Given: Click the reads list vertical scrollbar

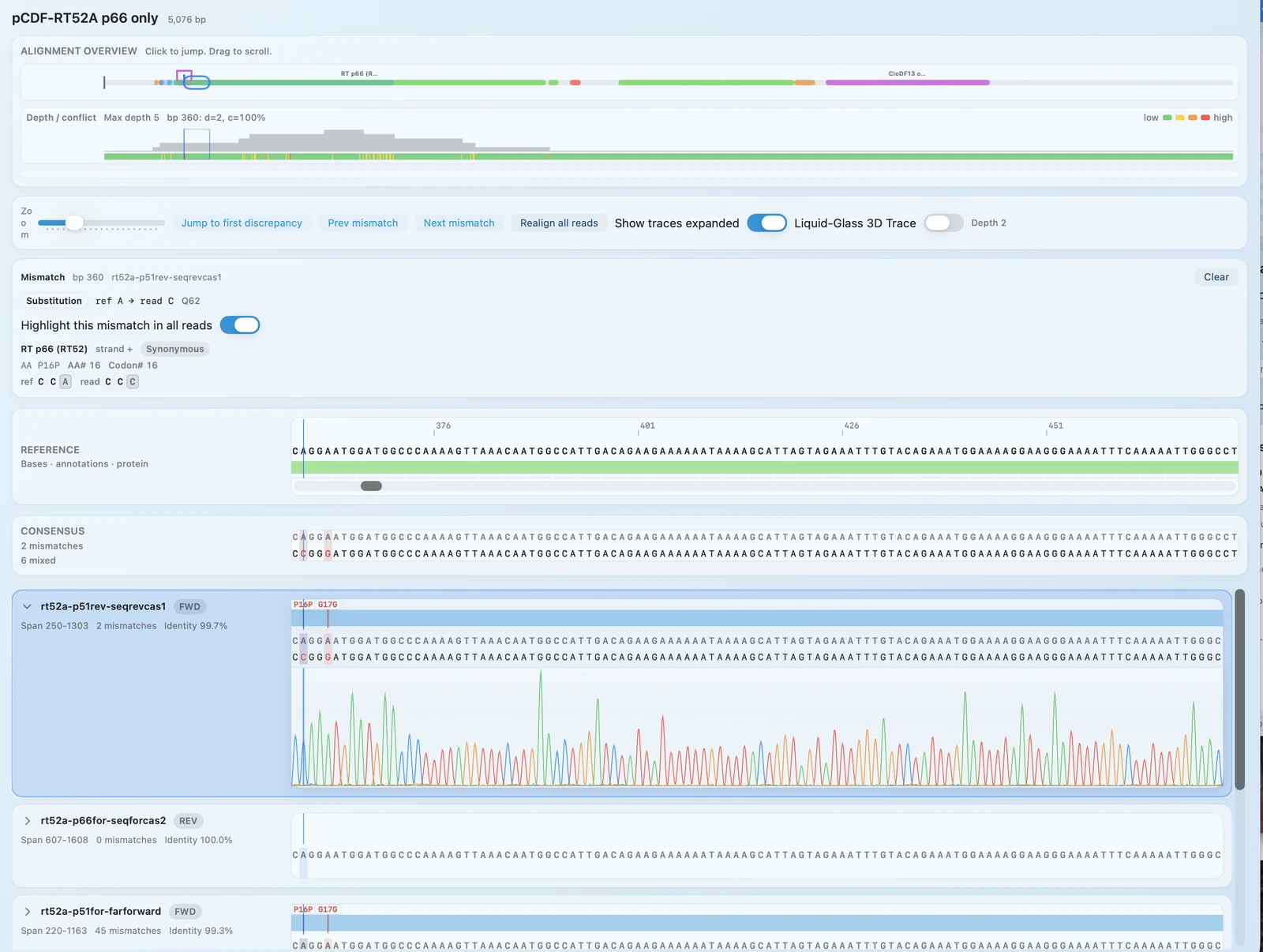Looking at the screenshot, I should (1240, 689).
